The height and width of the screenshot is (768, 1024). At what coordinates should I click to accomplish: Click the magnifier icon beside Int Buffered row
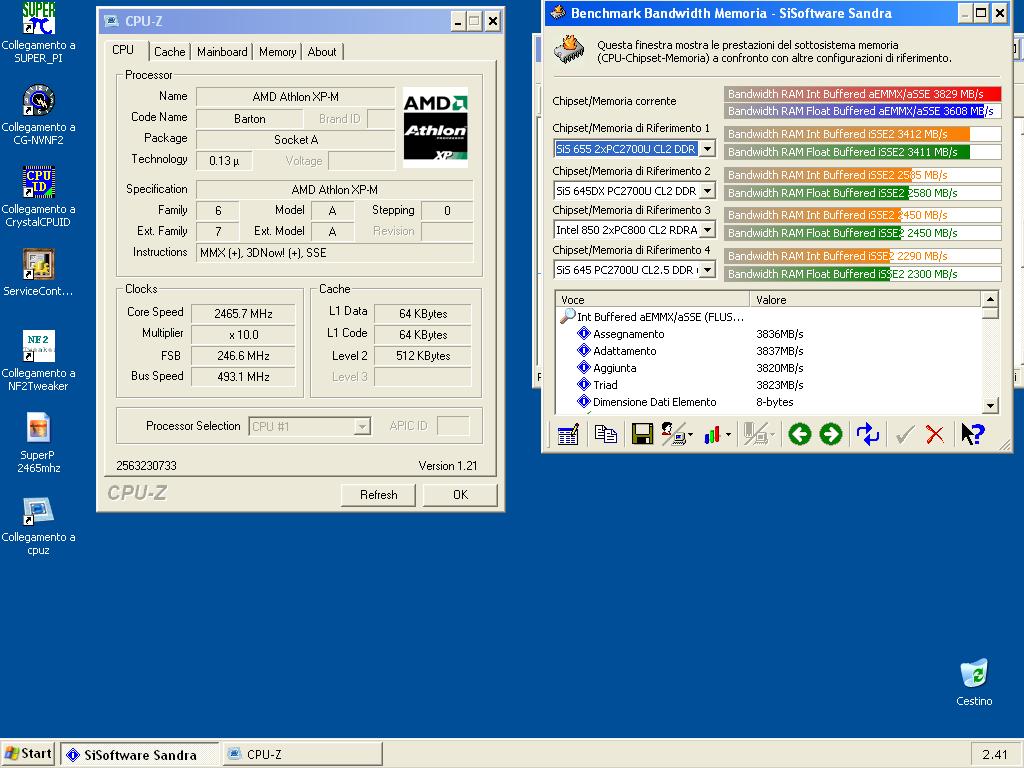click(568, 316)
